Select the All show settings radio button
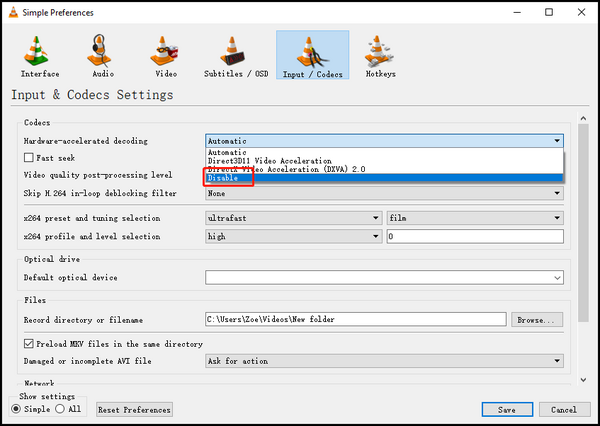The image size is (600, 426). click(x=61, y=409)
